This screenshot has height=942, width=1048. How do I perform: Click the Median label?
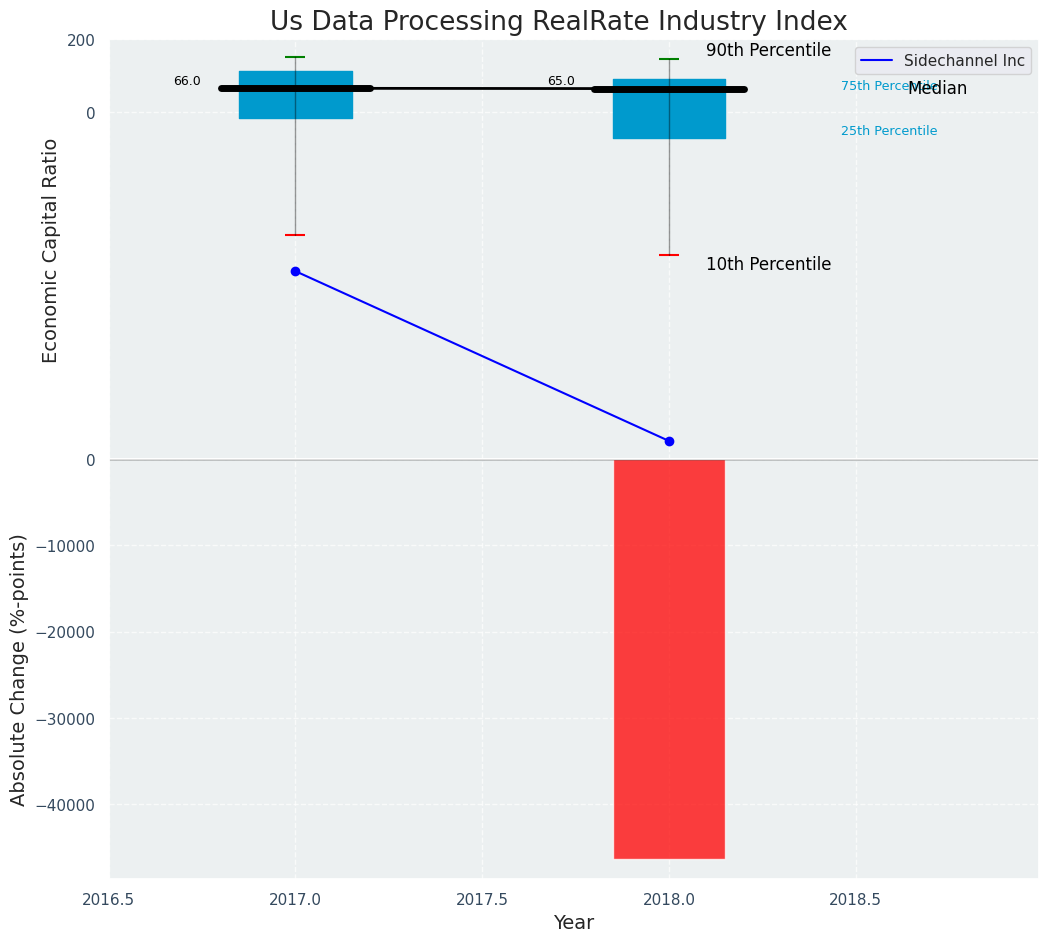[x=937, y=88]
